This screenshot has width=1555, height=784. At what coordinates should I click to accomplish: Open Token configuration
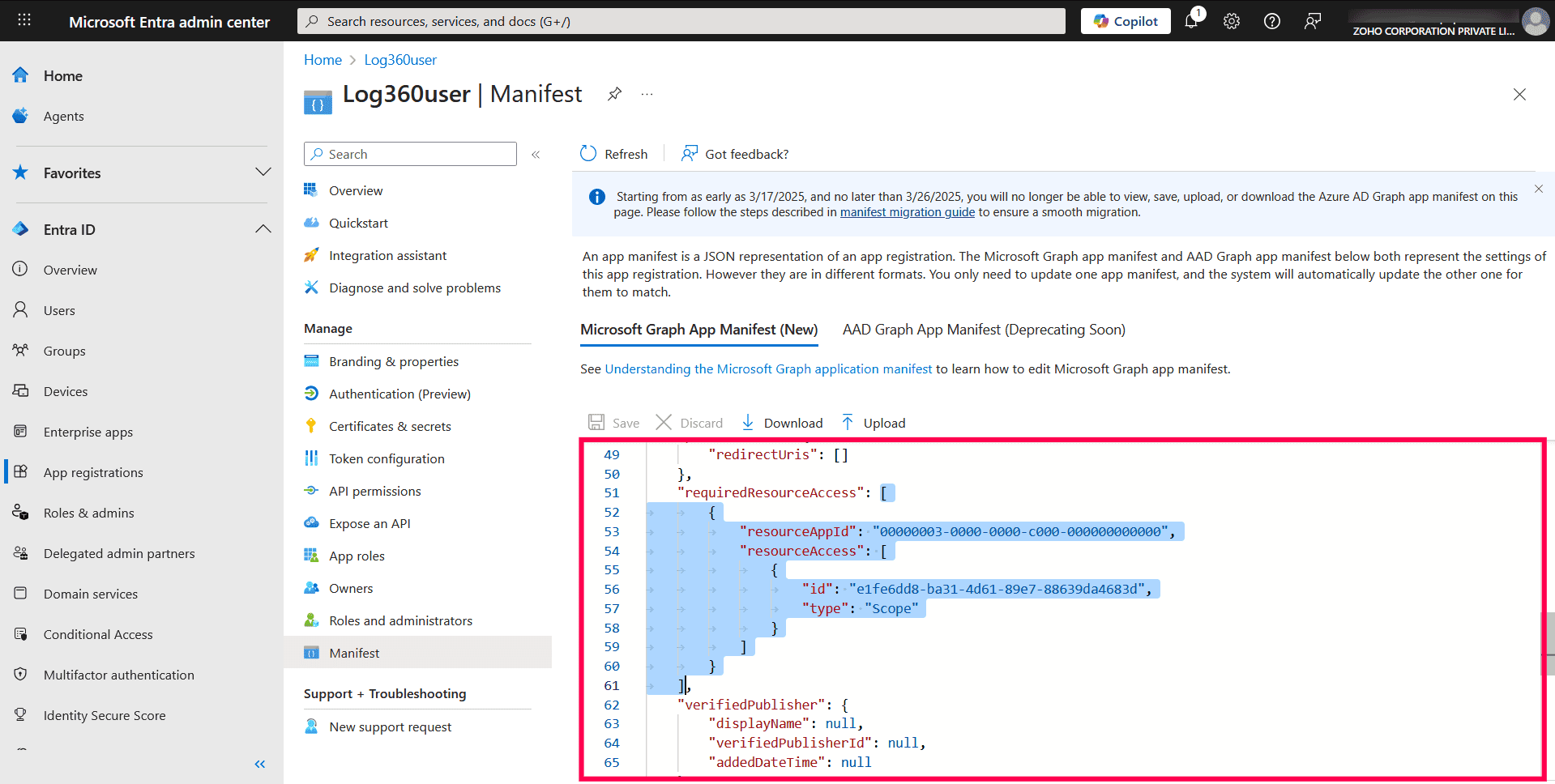387,458
